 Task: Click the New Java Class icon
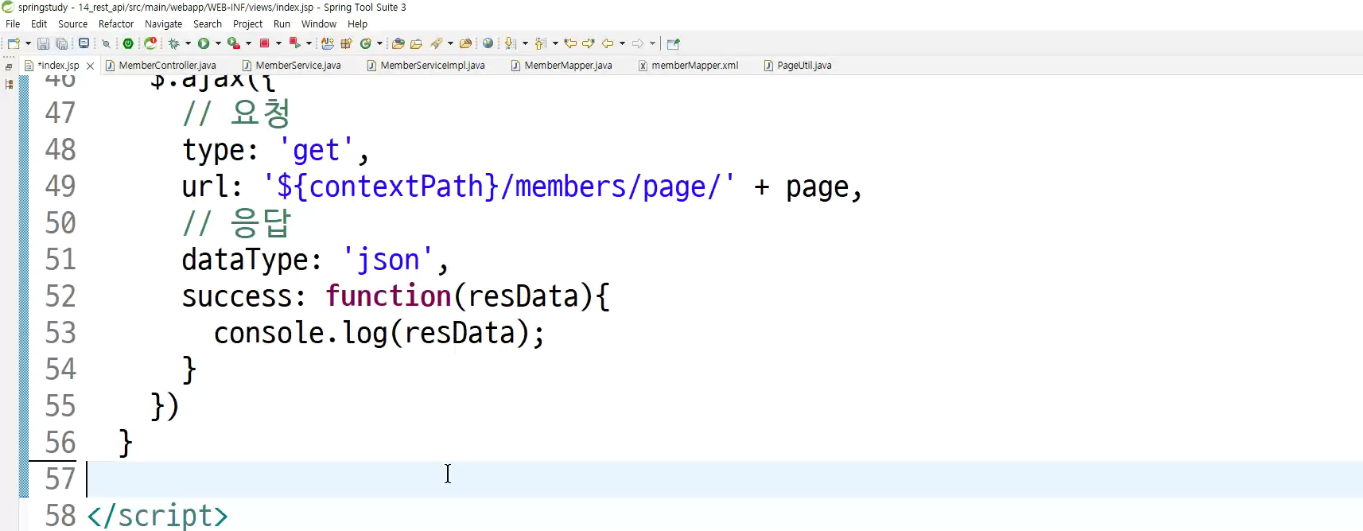click(365, 43)
